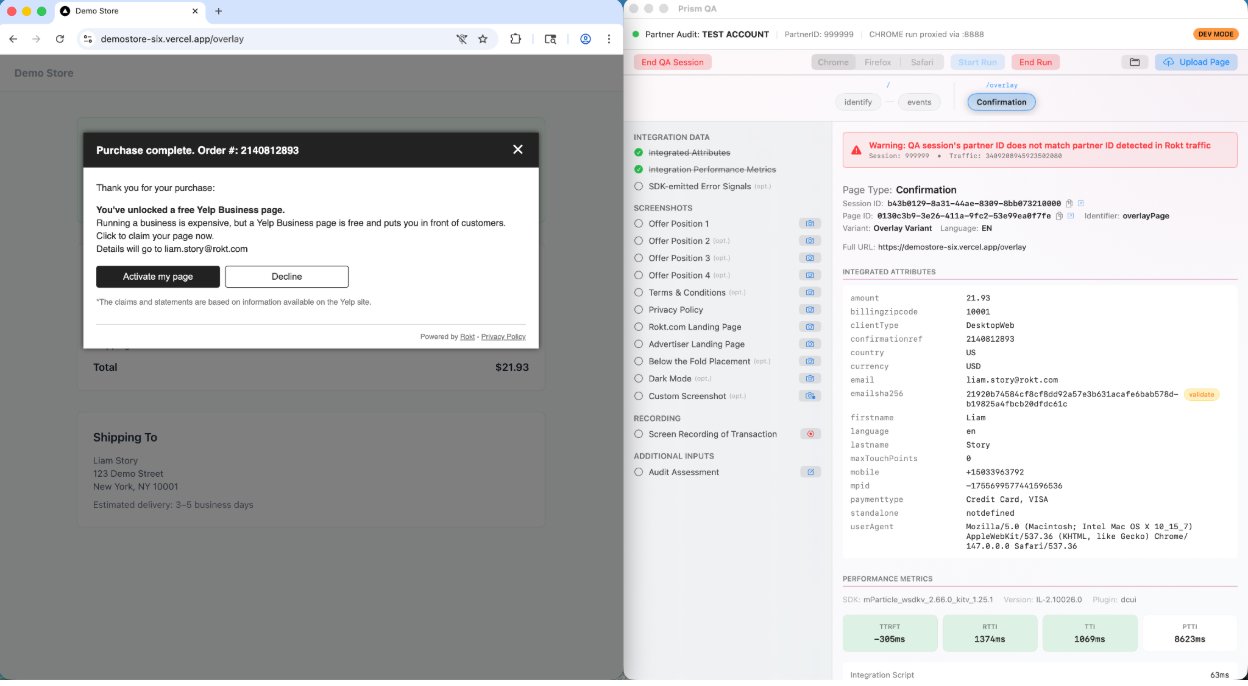This screenshot has height=686, width=1248.
Task: Capture screenshot for Terms & Conditions
Action: (x=809, y=293)
